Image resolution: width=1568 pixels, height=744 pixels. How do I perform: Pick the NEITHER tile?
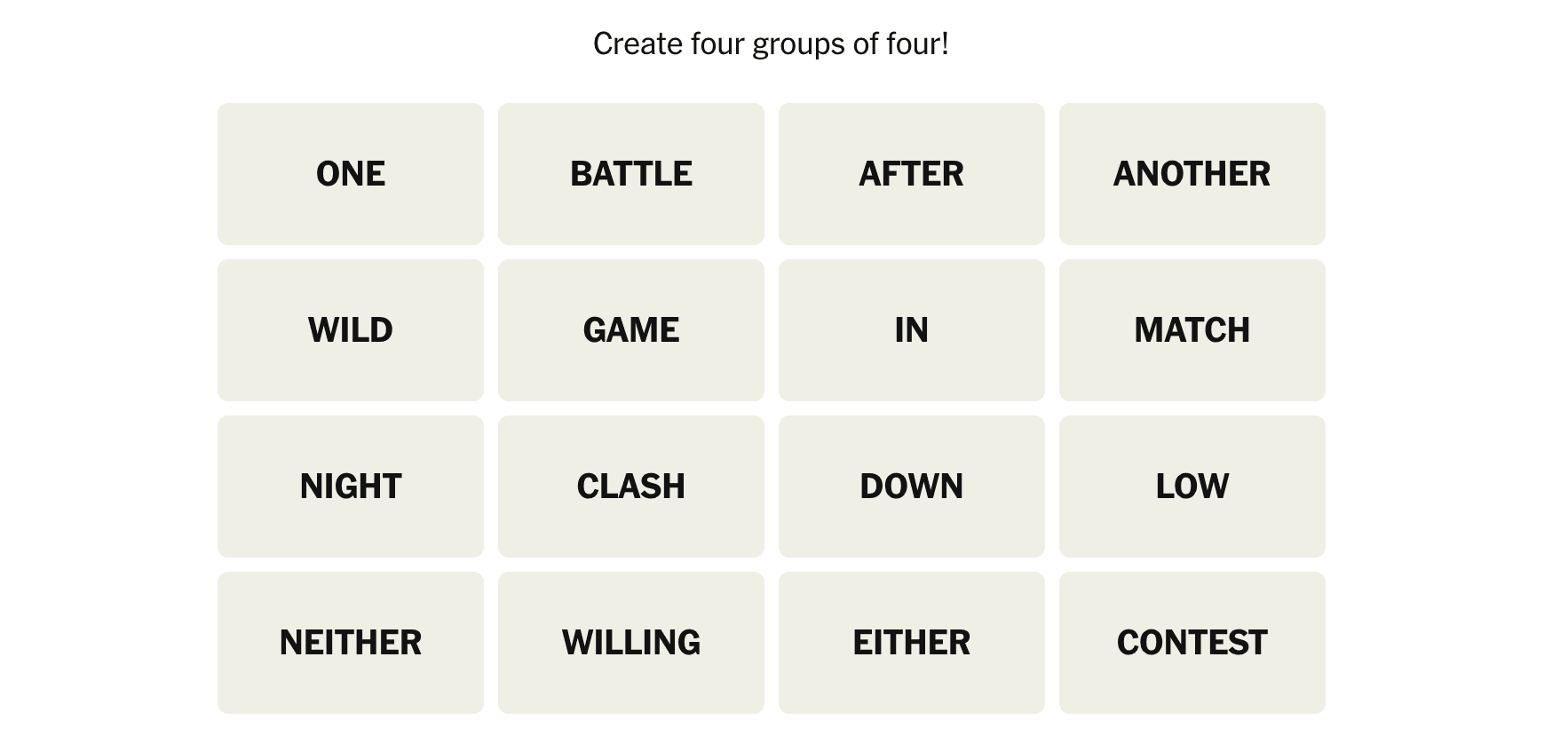tap(351, 643)
